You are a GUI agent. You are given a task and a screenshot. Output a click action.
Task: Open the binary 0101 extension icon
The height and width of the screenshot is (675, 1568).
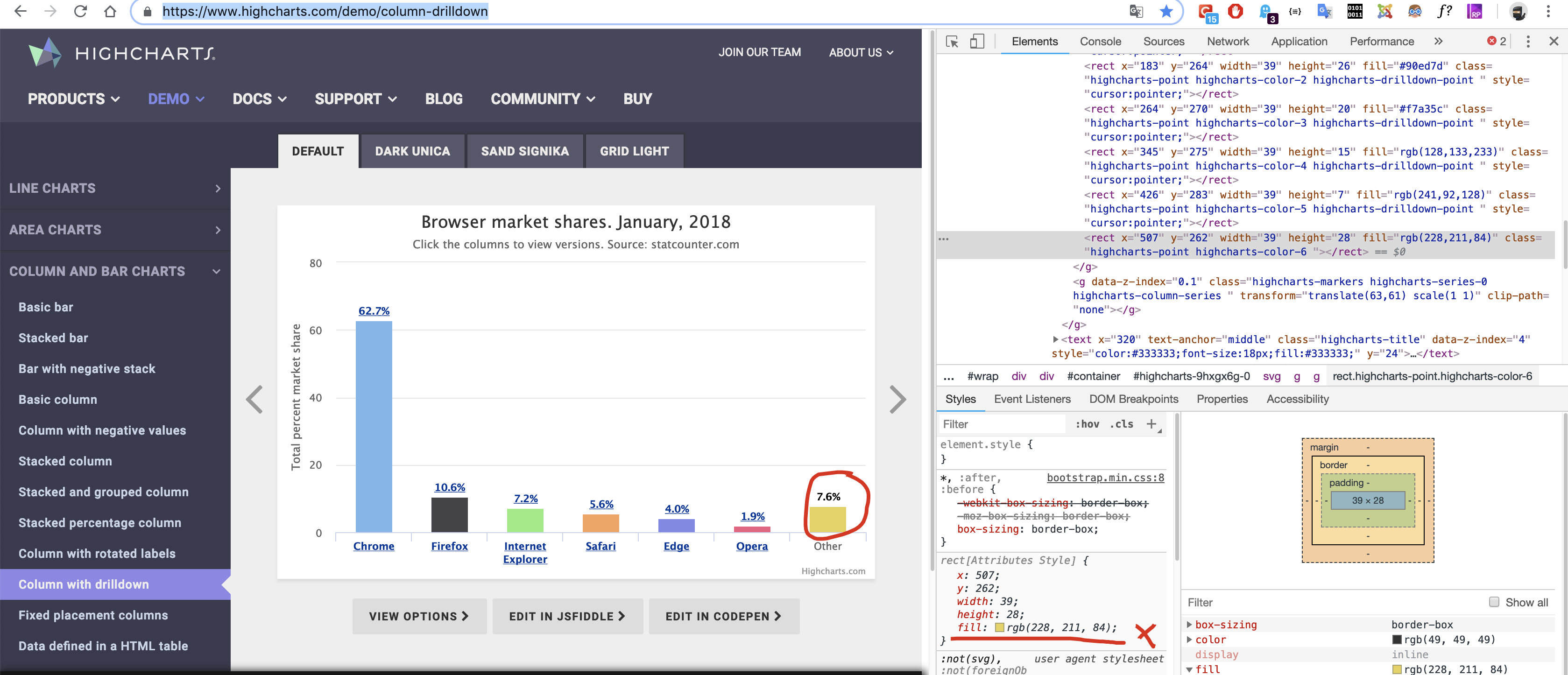pos(1354,11)
